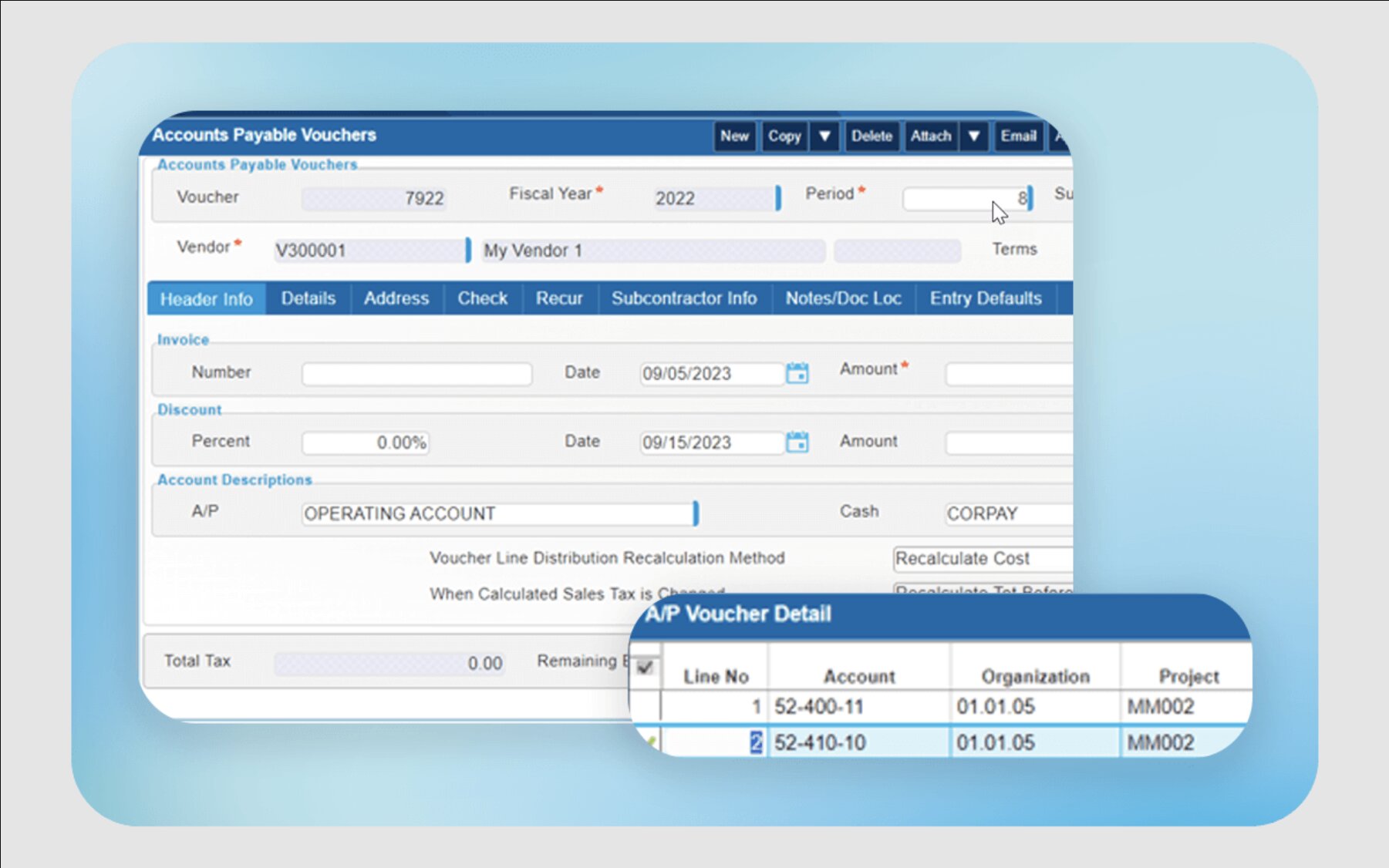Click the Vendor field lookup marker
Image resolution: width=1389 pixels, height=868 pixels.
click(x=468, y=250)
